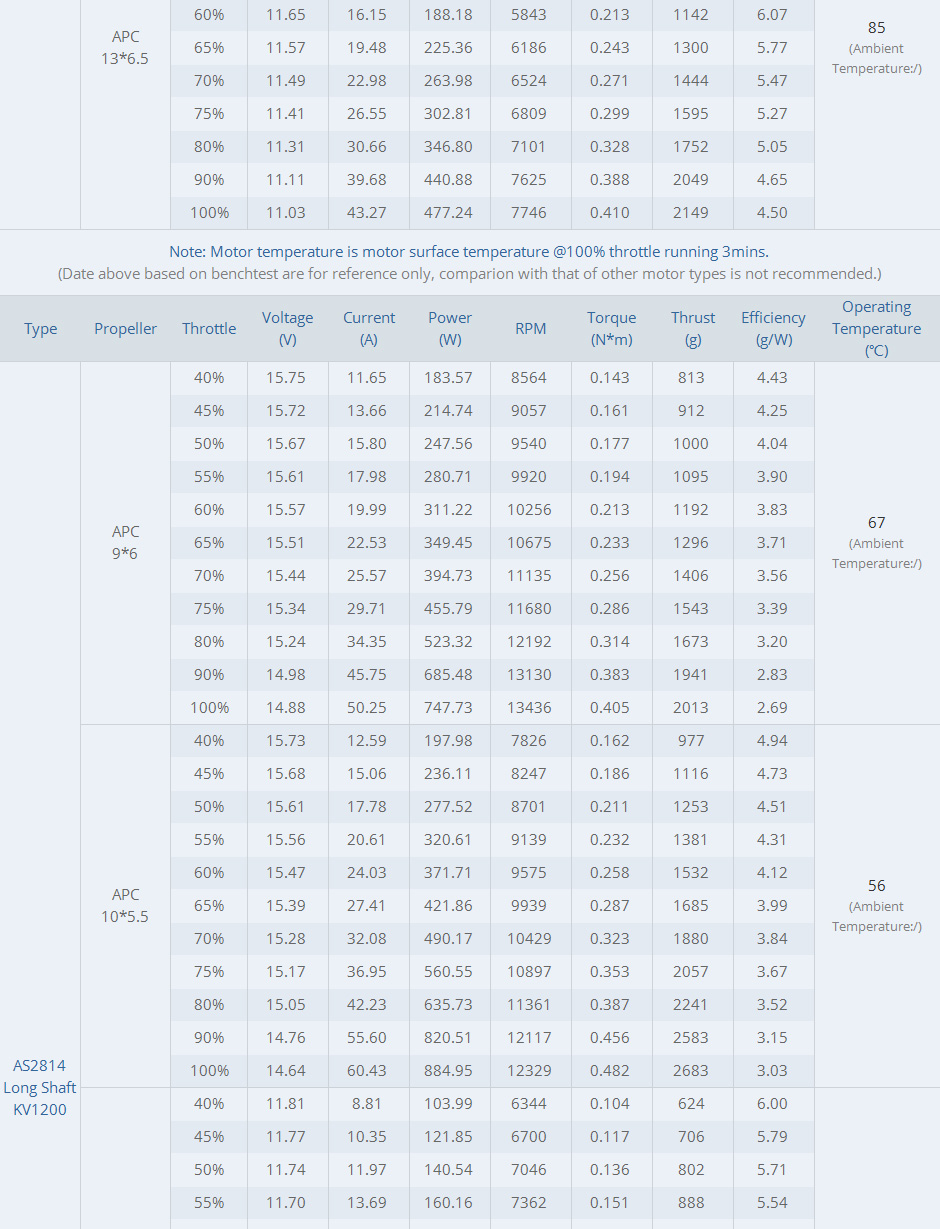The width and height of the screenshot is (940, 1229).
Task: Click the Voltage (V) column header
Action: point(288,329)
